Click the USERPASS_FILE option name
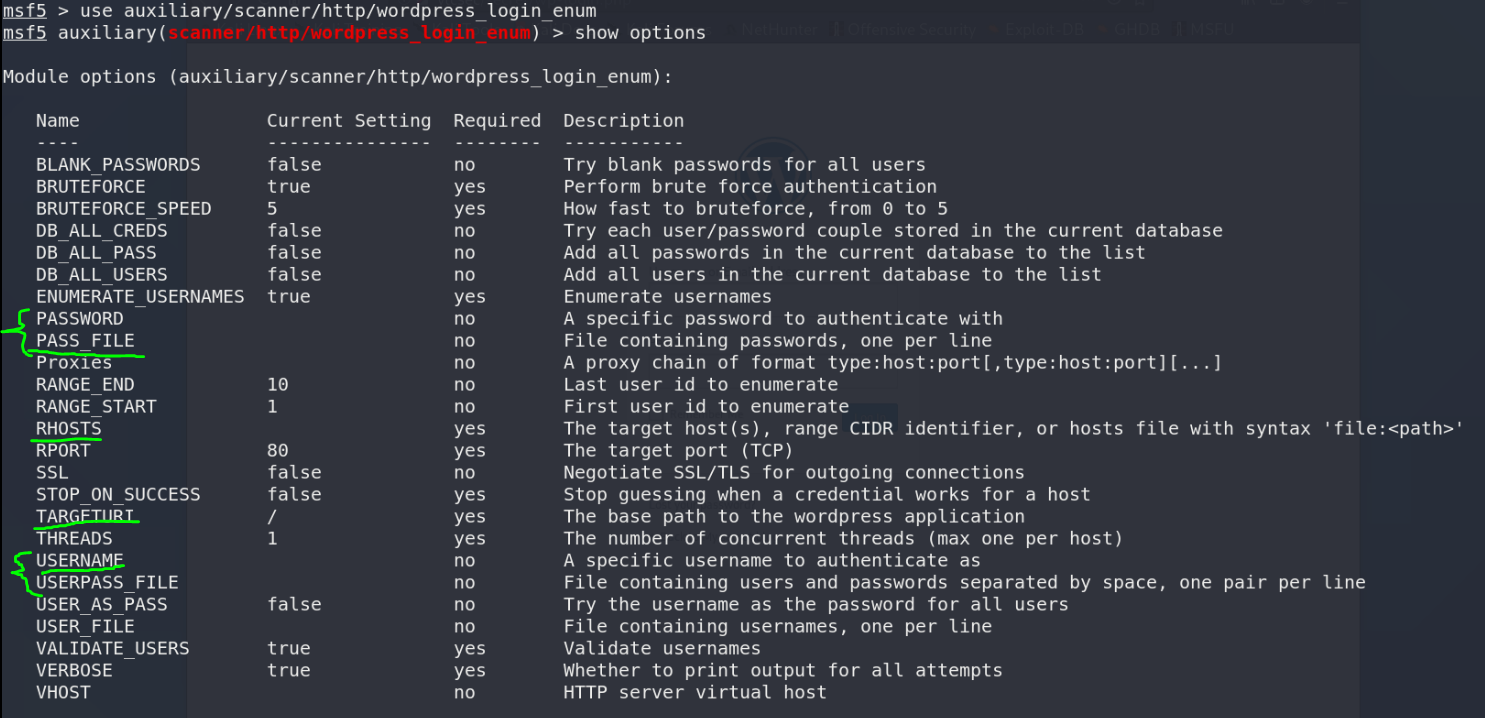Image resolution: width=1485 pixels, height=718 pixels. click(x=107, y=583)
